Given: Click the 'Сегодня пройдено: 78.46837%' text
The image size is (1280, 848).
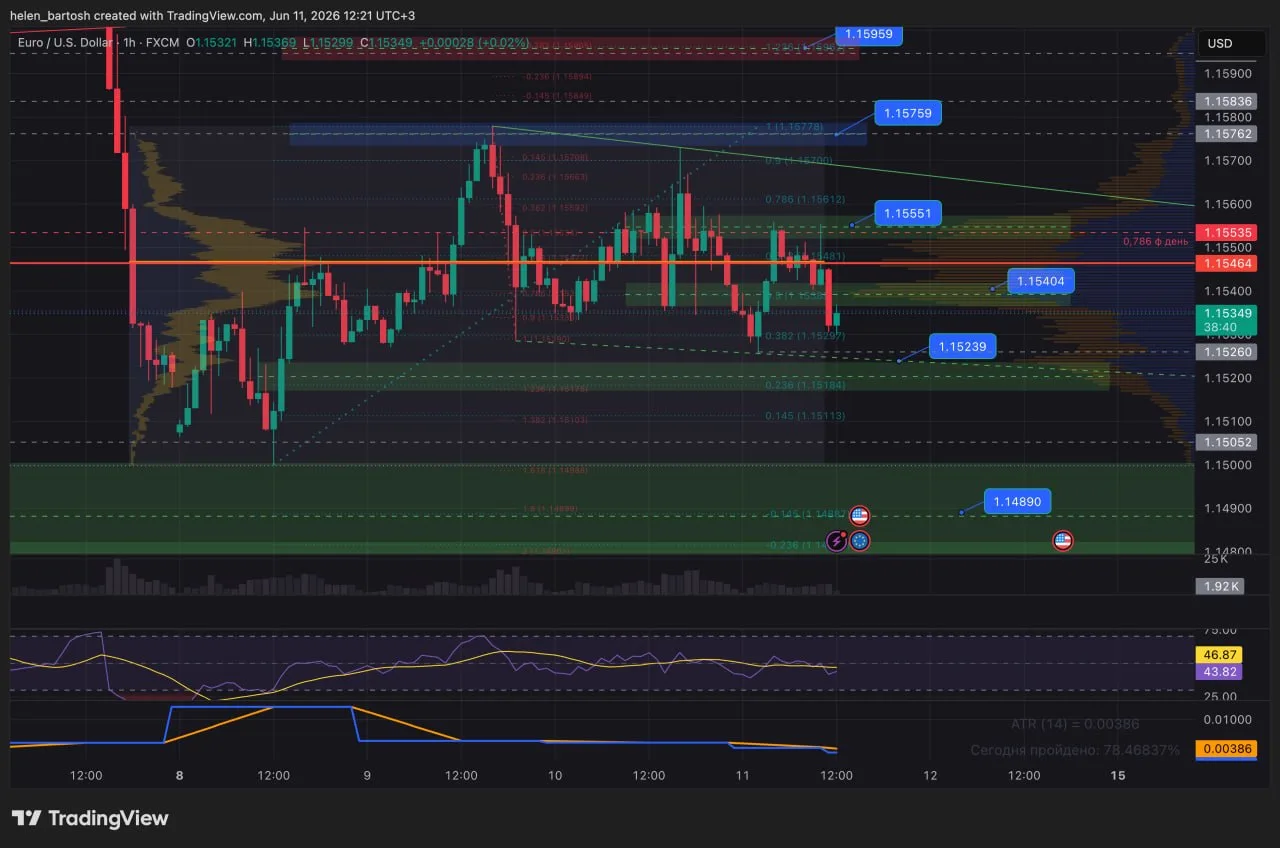Looking at the screenshot, I should [1075, 749].
